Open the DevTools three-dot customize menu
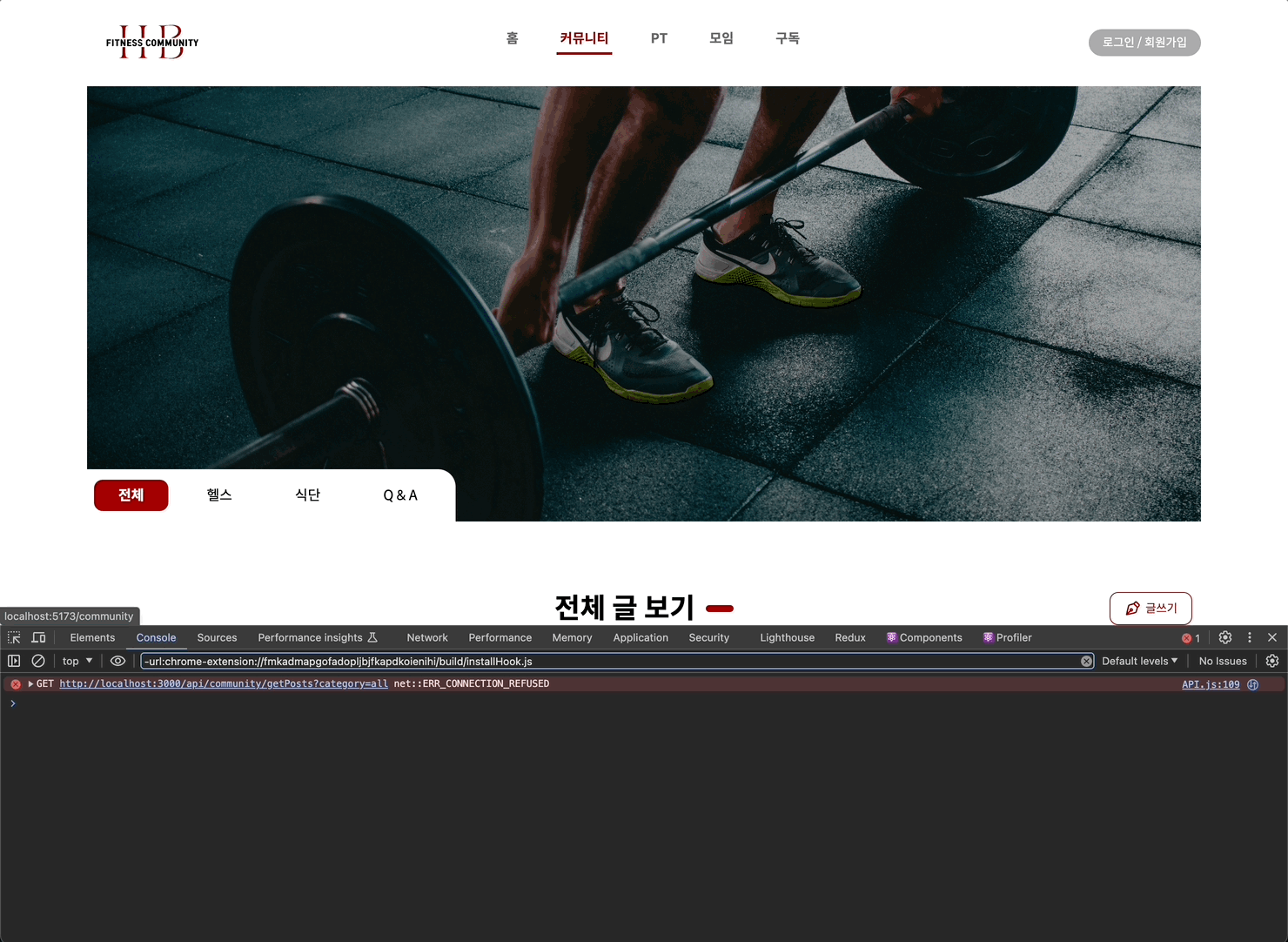The width and height of the screenshot is (1288, 942). 1250,637
